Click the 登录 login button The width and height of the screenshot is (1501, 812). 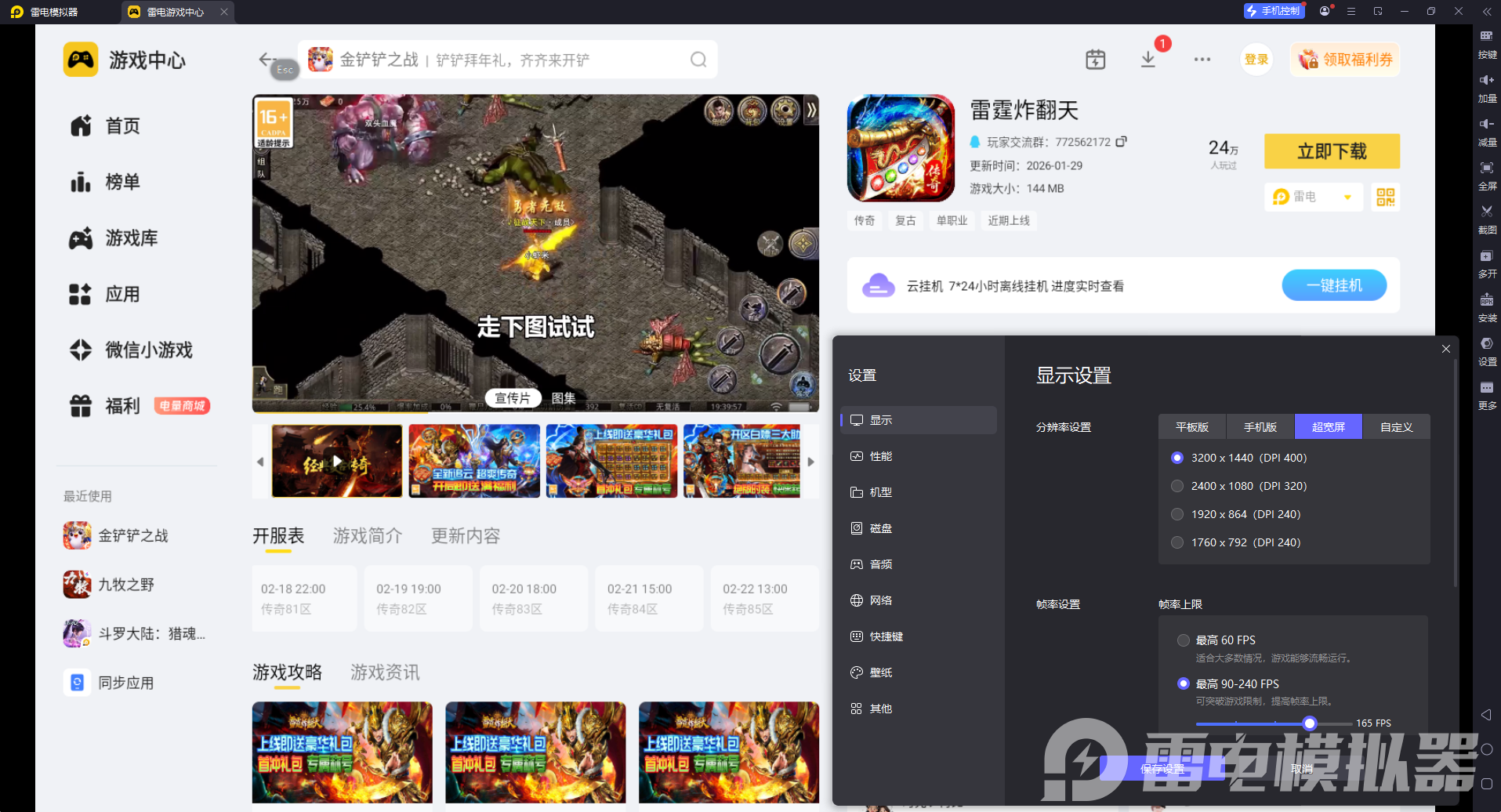pyautogui.click(x=1256, y=60)
